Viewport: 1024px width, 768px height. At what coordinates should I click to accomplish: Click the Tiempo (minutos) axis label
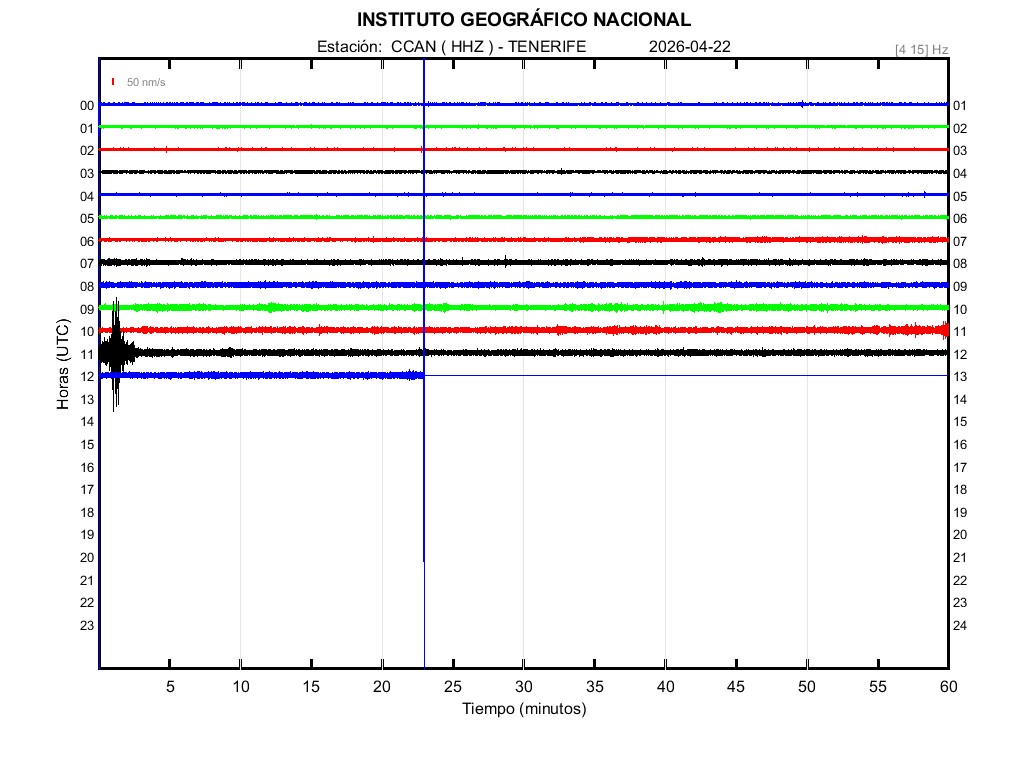pyautogui.click(x=523, y=708)
